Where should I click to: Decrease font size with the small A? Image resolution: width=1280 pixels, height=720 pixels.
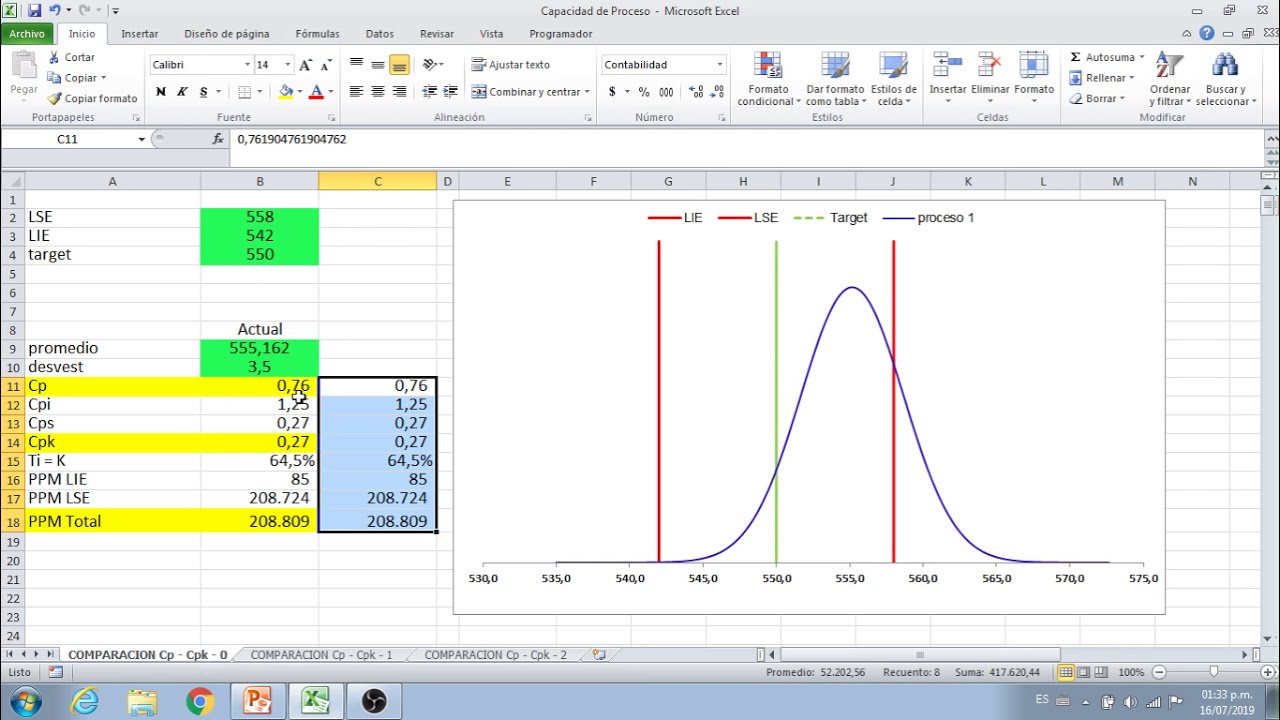click(x=327, y=65)
